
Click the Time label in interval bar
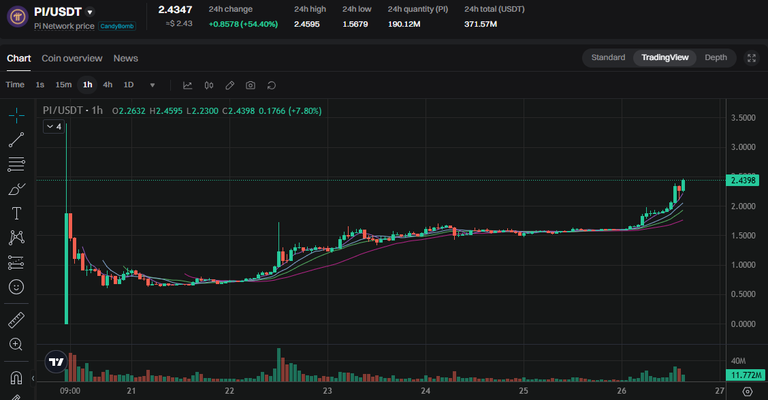tap(15, 85)
